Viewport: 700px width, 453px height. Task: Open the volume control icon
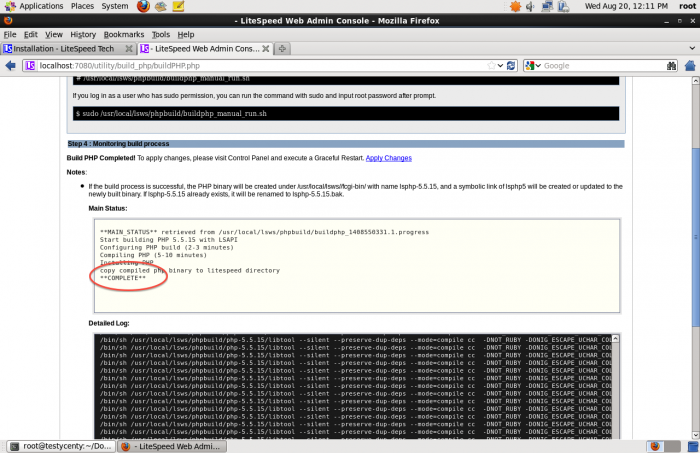[x=530, y=6]
